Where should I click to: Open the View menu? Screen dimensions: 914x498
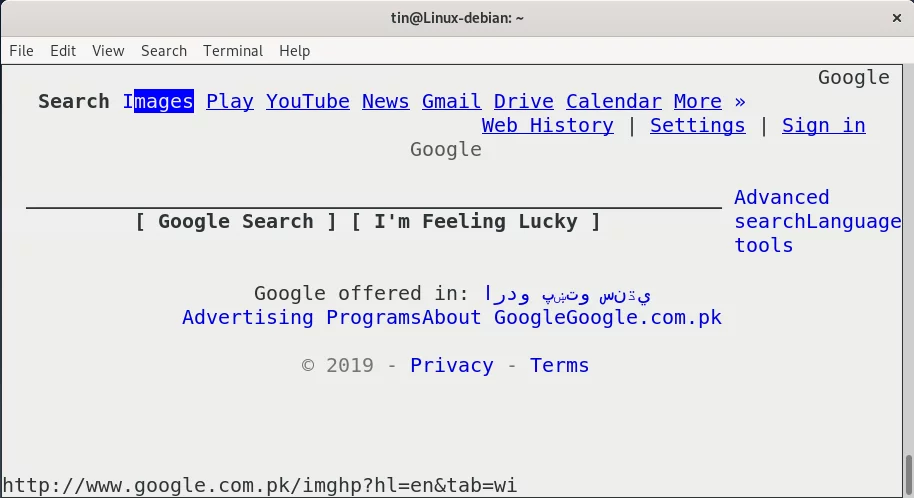coord(108,51)
